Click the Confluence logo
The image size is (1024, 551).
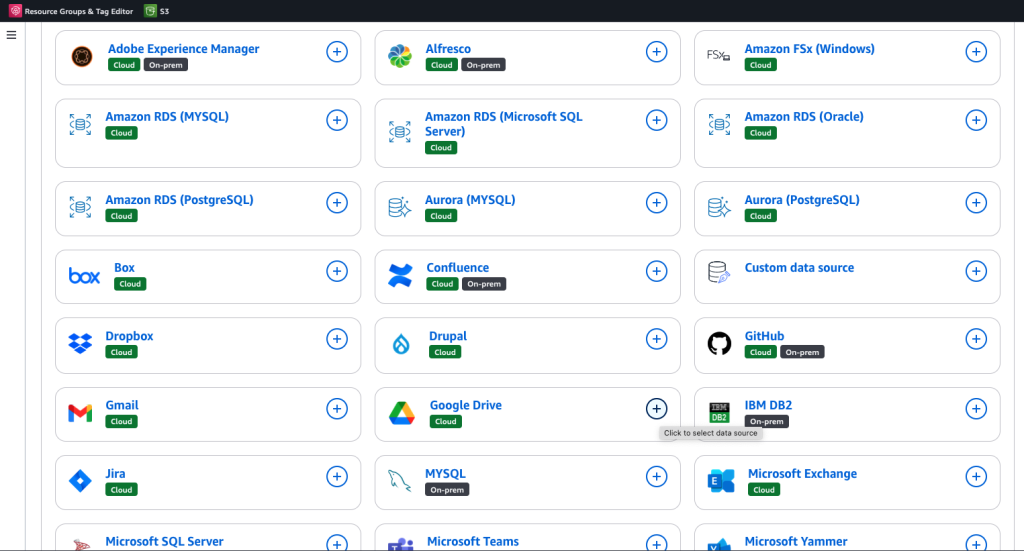400,276
